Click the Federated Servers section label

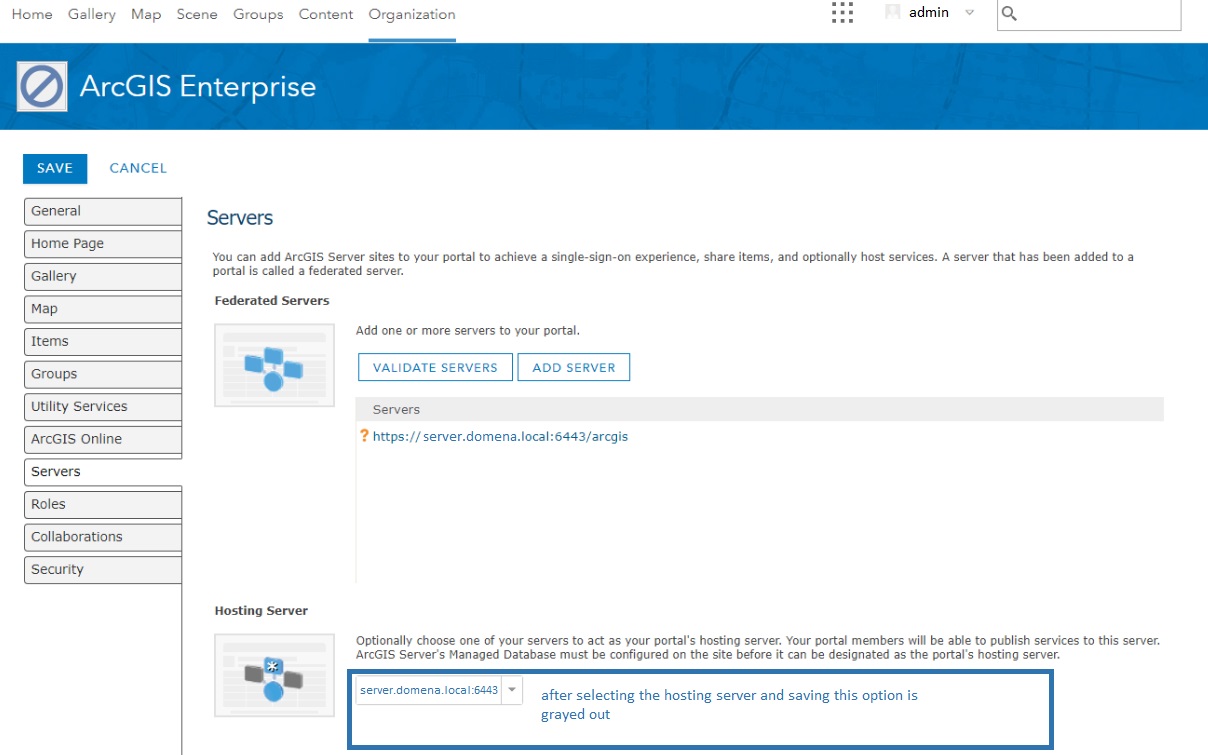click(x=272, y=300)
